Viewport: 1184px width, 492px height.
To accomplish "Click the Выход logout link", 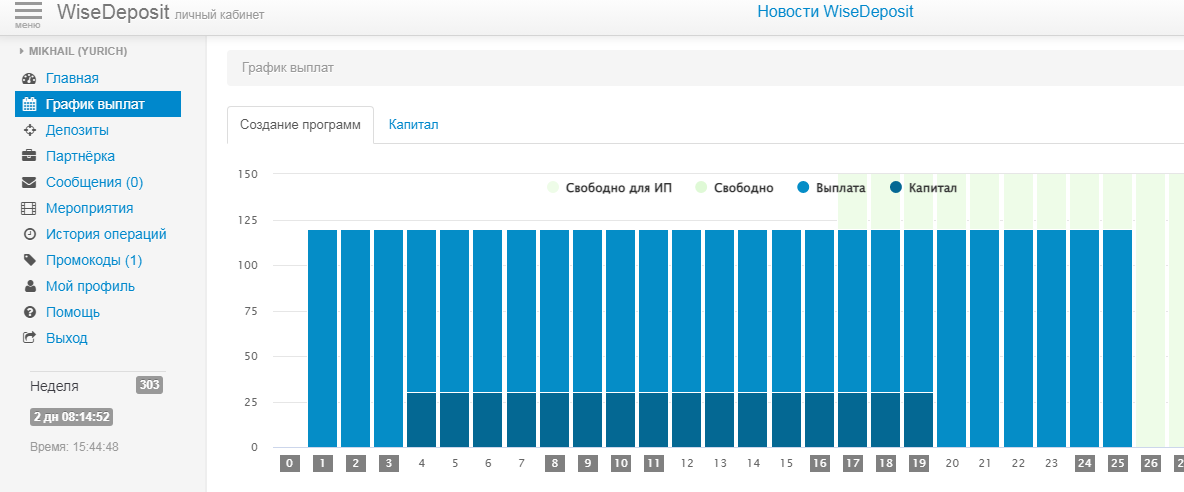I will click(x=66, y=338).
